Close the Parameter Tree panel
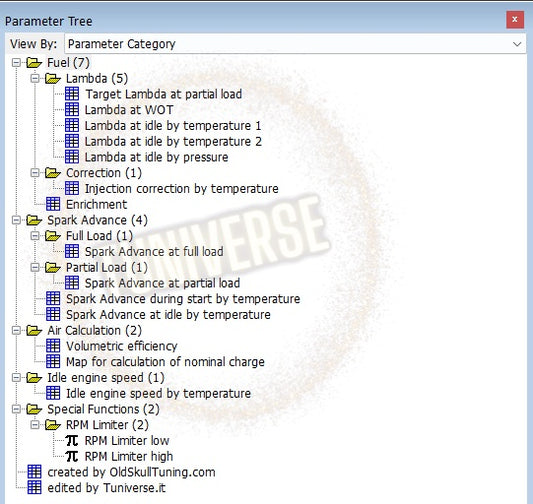 click(515, 20)
